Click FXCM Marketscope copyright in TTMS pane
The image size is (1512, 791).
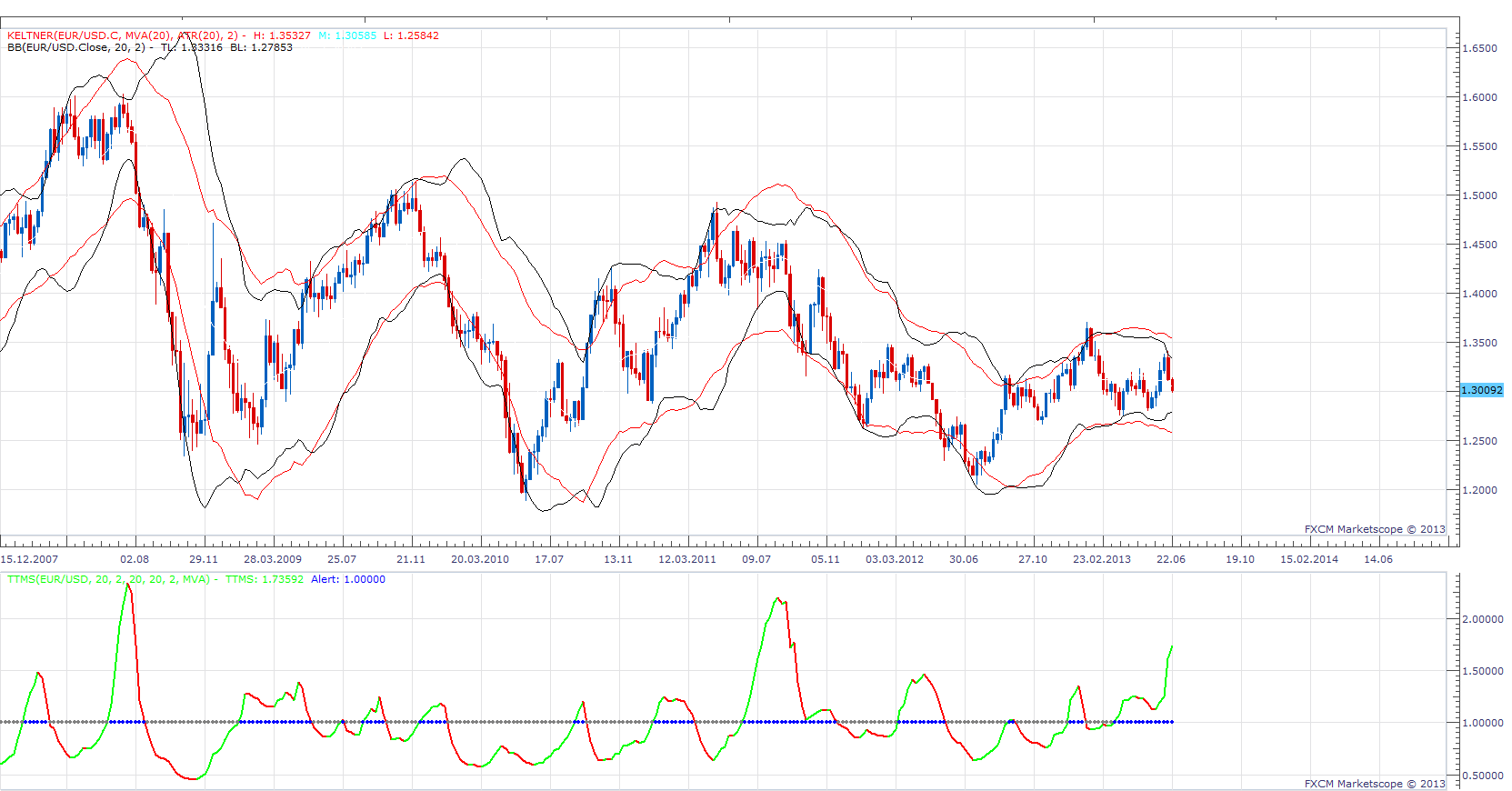1375,784
